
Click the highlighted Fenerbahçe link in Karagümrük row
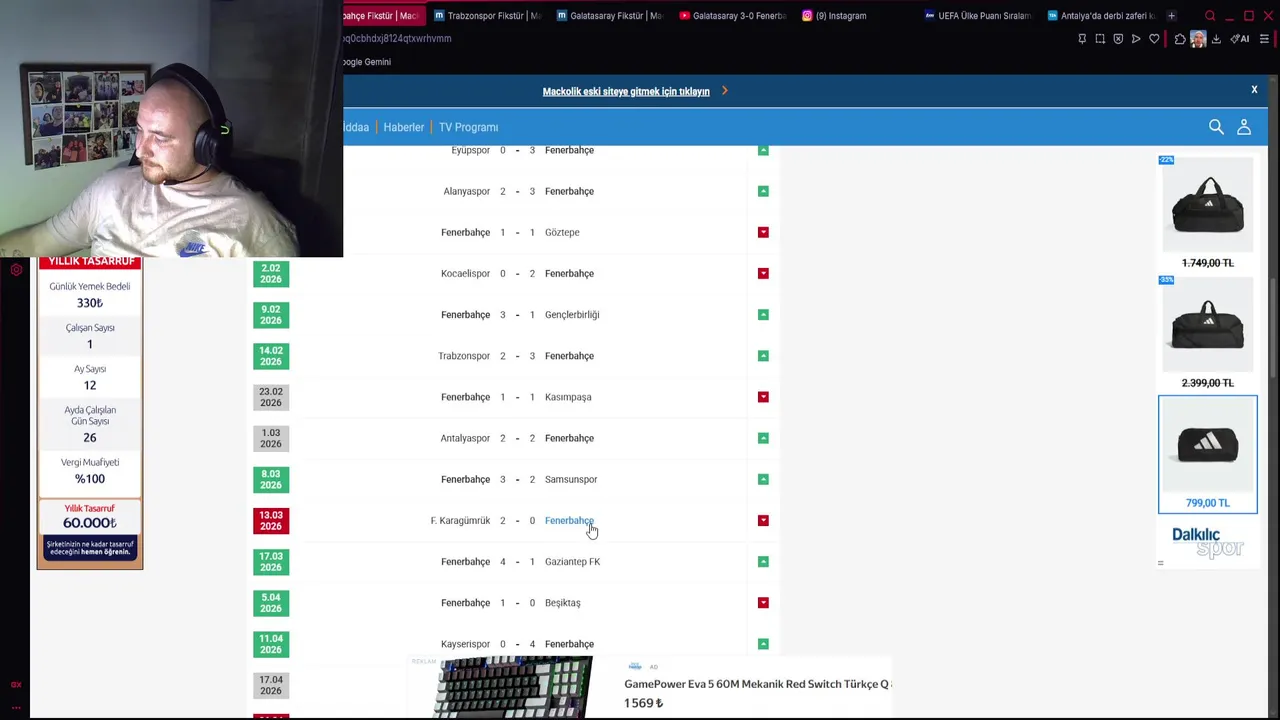point(569,520)
